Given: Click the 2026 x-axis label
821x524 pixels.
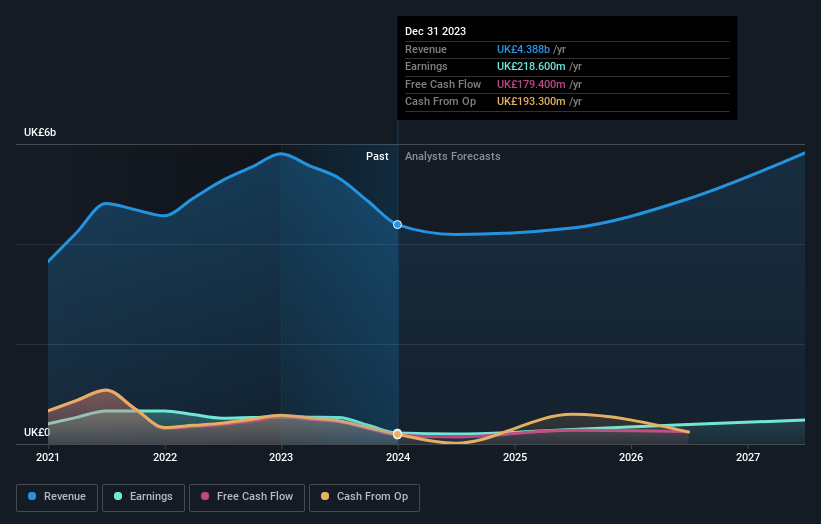Looking at the screenshot, I should (631, 458).
